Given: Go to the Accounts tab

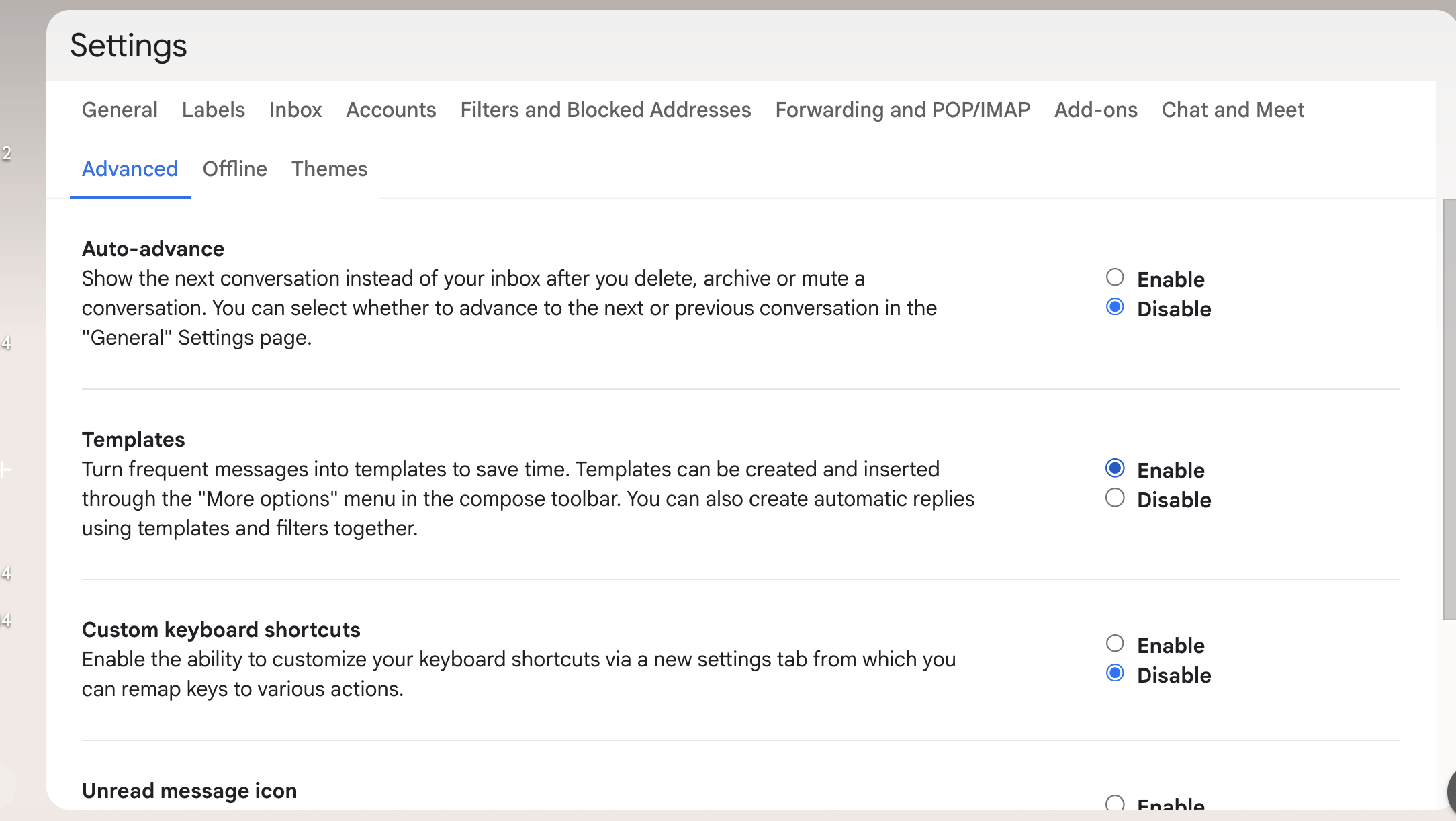Looking at the screenshot, I should pyautogui.click(x=391, y=110).
